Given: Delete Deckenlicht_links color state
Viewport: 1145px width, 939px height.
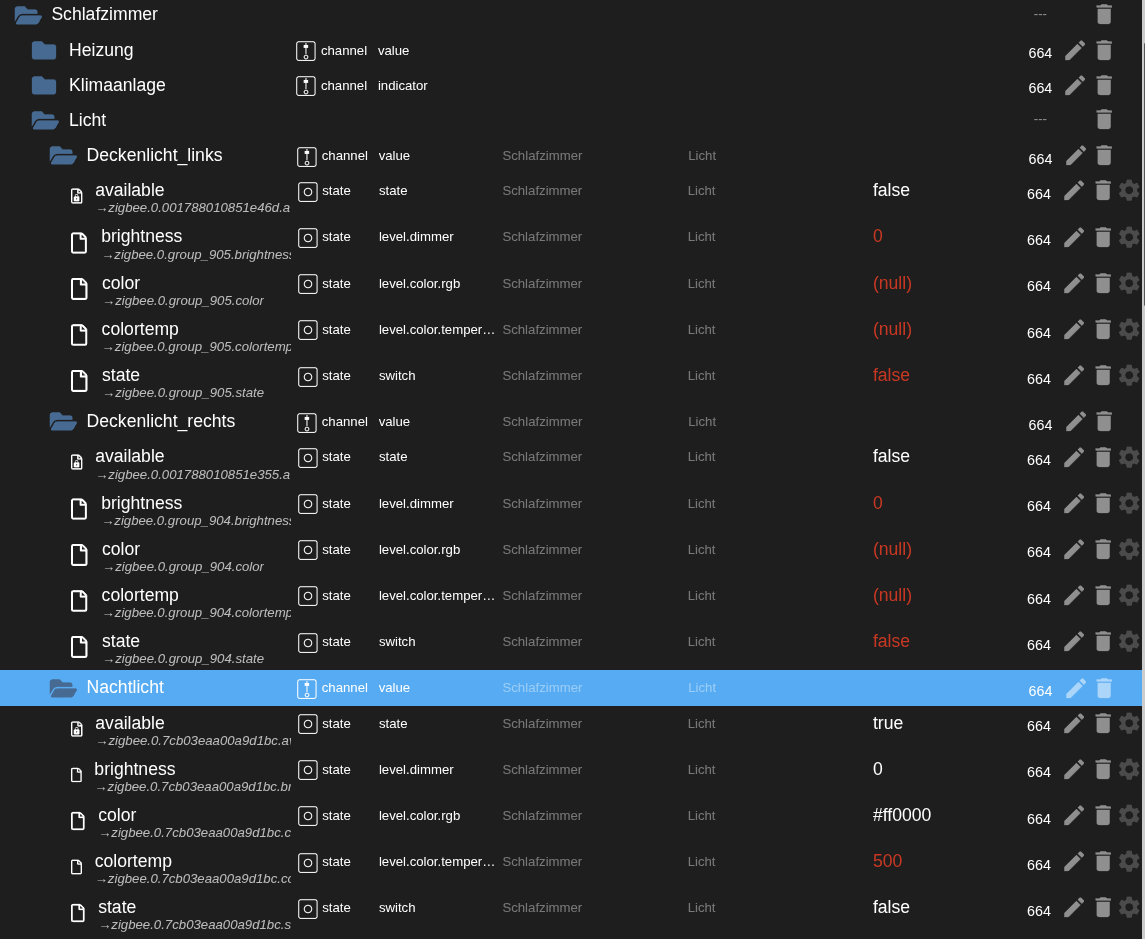Looking at the screenshot, I should coord(1103,283).
